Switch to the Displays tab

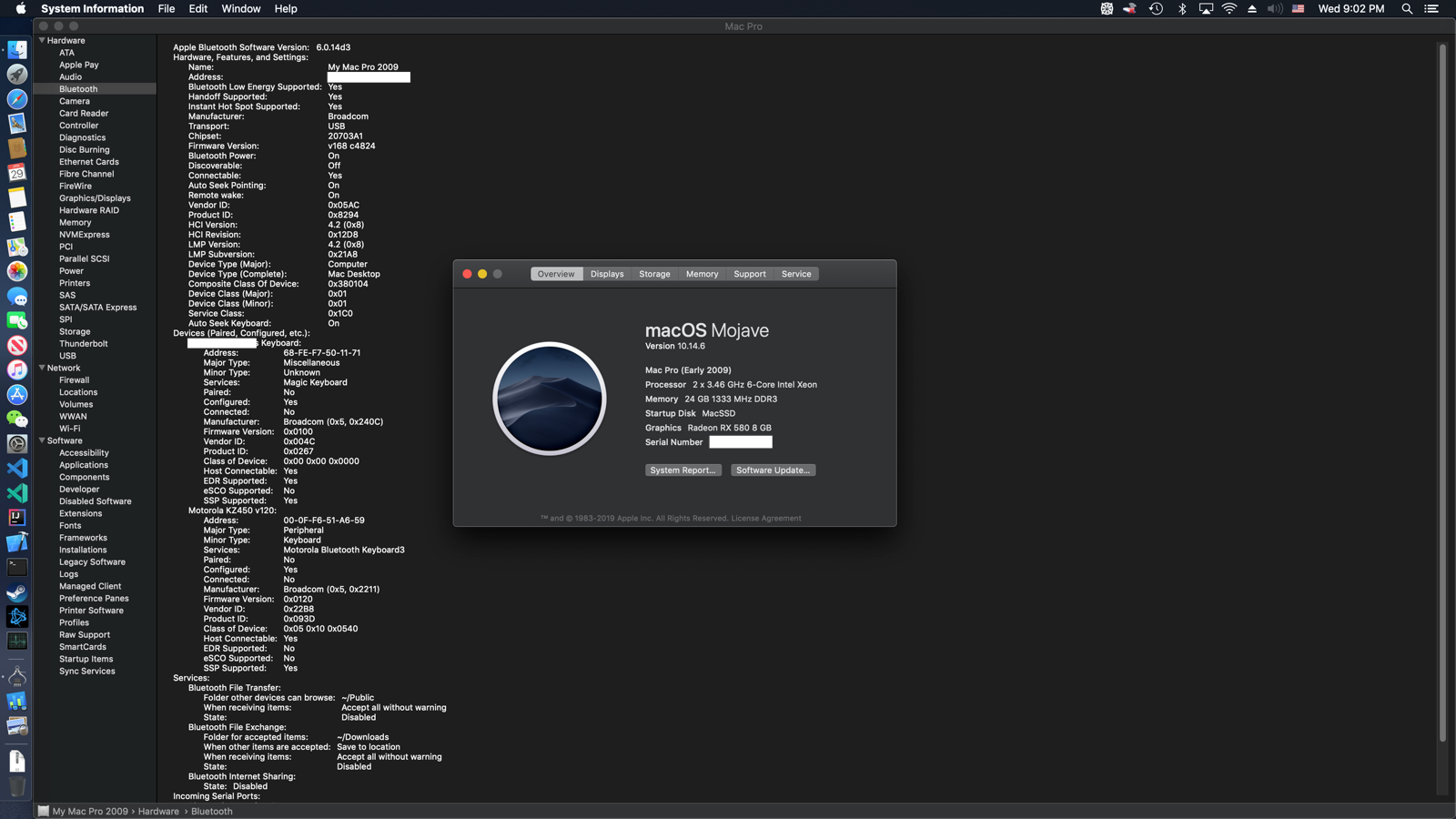pyautogui.click(x=607, y=274)
